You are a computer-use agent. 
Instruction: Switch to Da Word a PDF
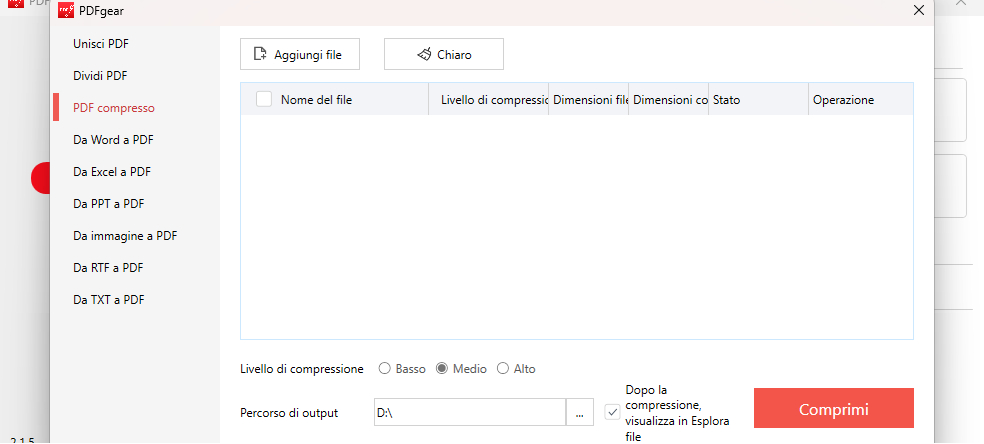[113, 140]
